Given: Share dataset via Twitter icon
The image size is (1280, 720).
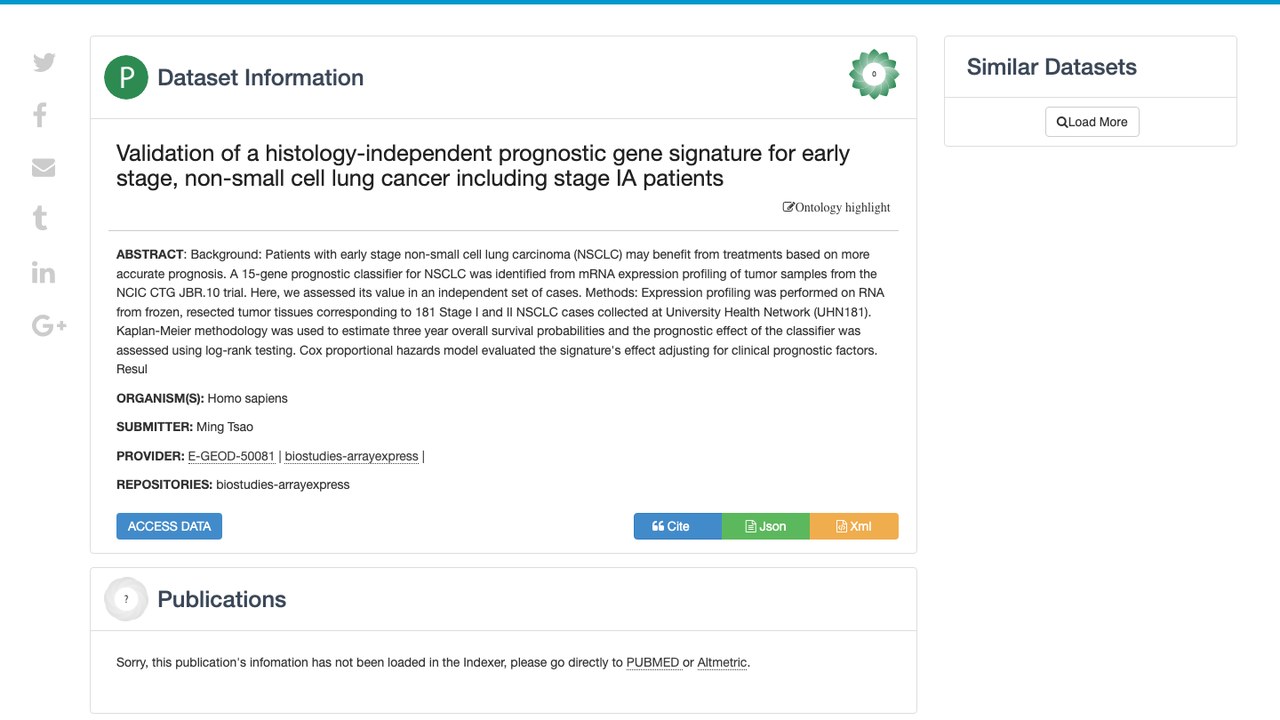Looking at the screenshot, I should (x=44, y=62).
